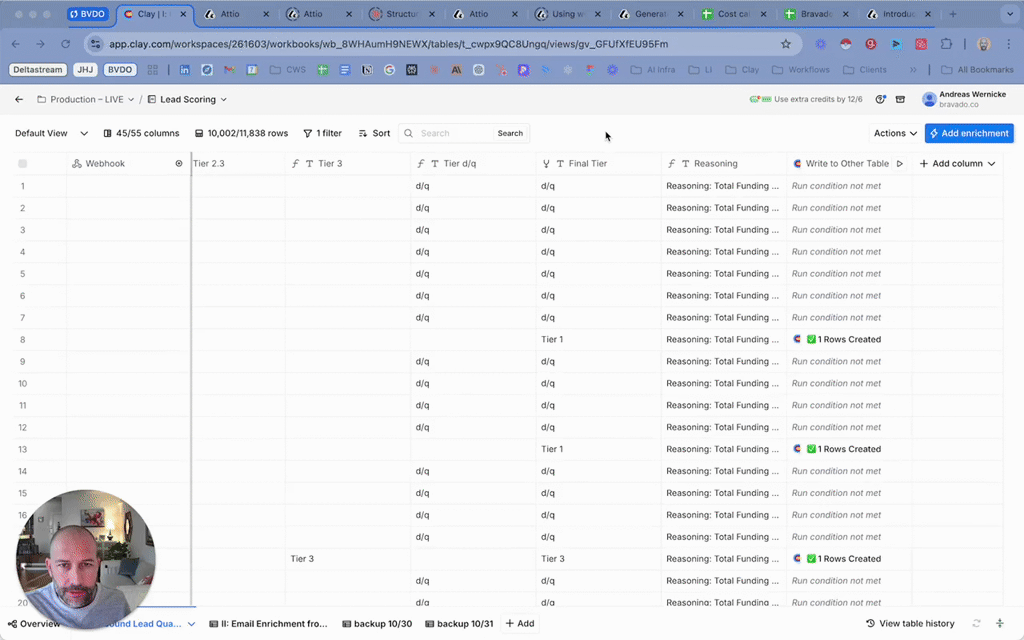The image size is (1024, 640).
Task: Open the Email Enrichment table tab
Action: 268,624
